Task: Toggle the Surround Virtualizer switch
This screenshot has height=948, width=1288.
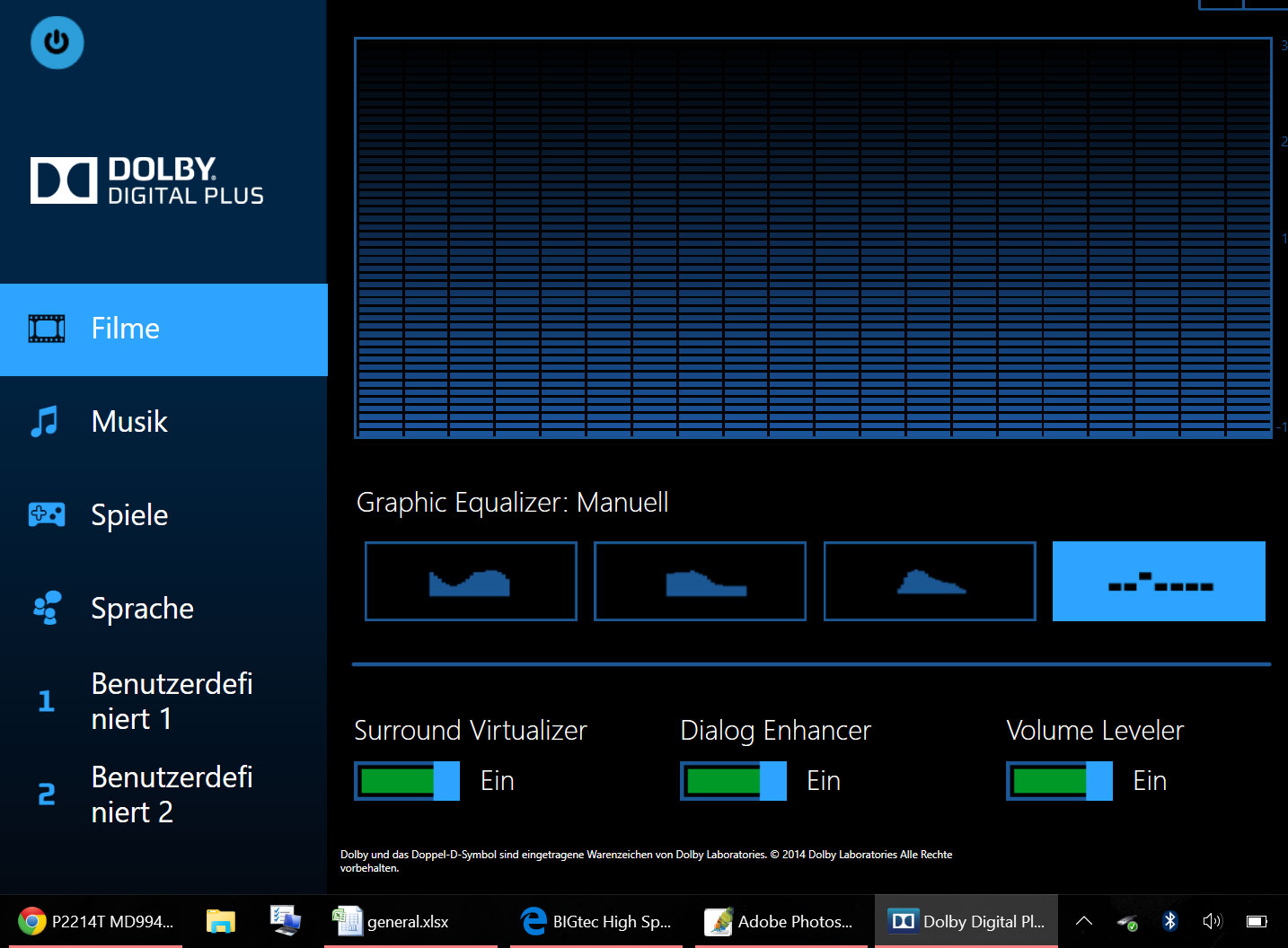Action: pyautogui.click(x=407, y=781)
